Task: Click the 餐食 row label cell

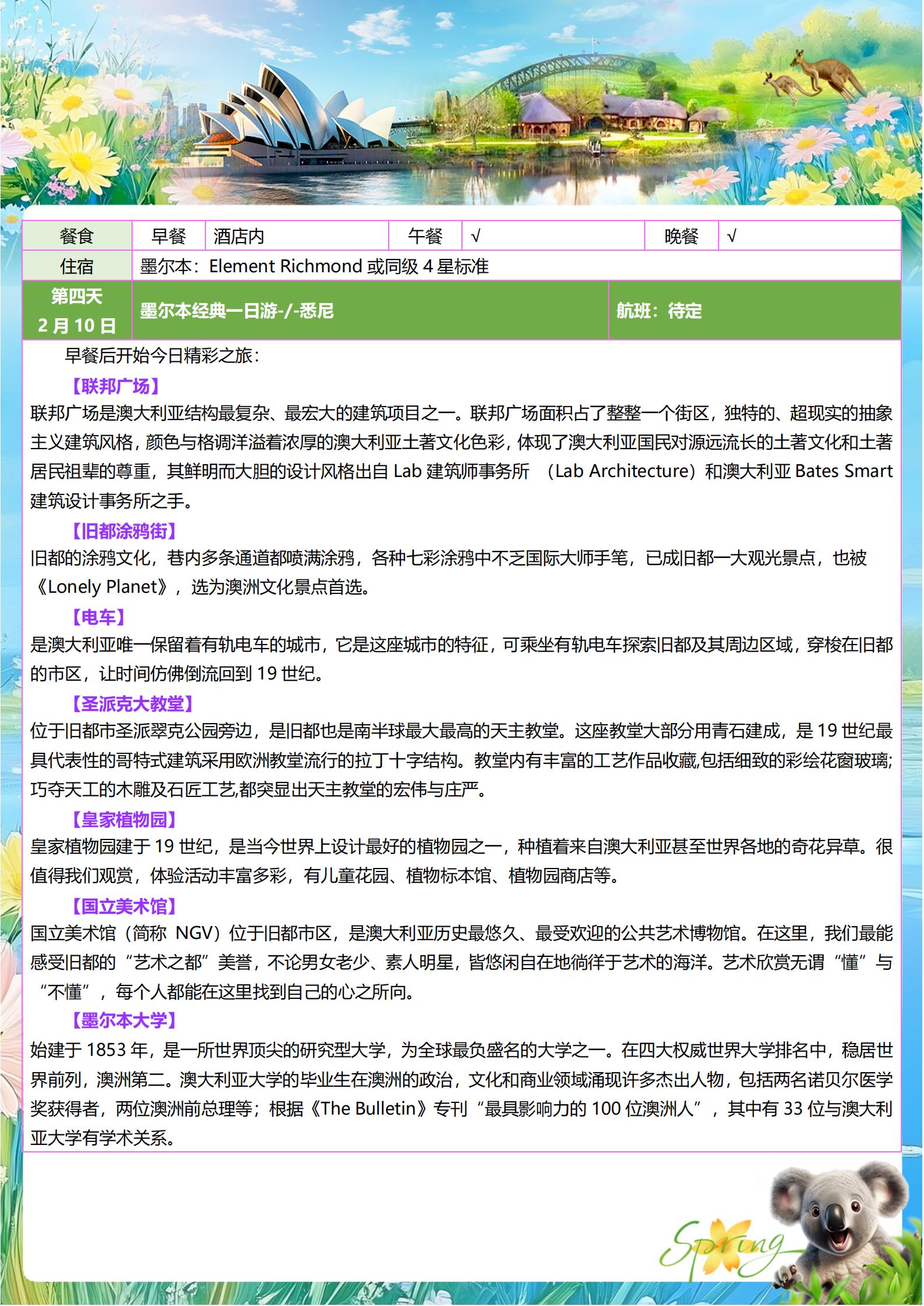Action: (x=77, y=236)
